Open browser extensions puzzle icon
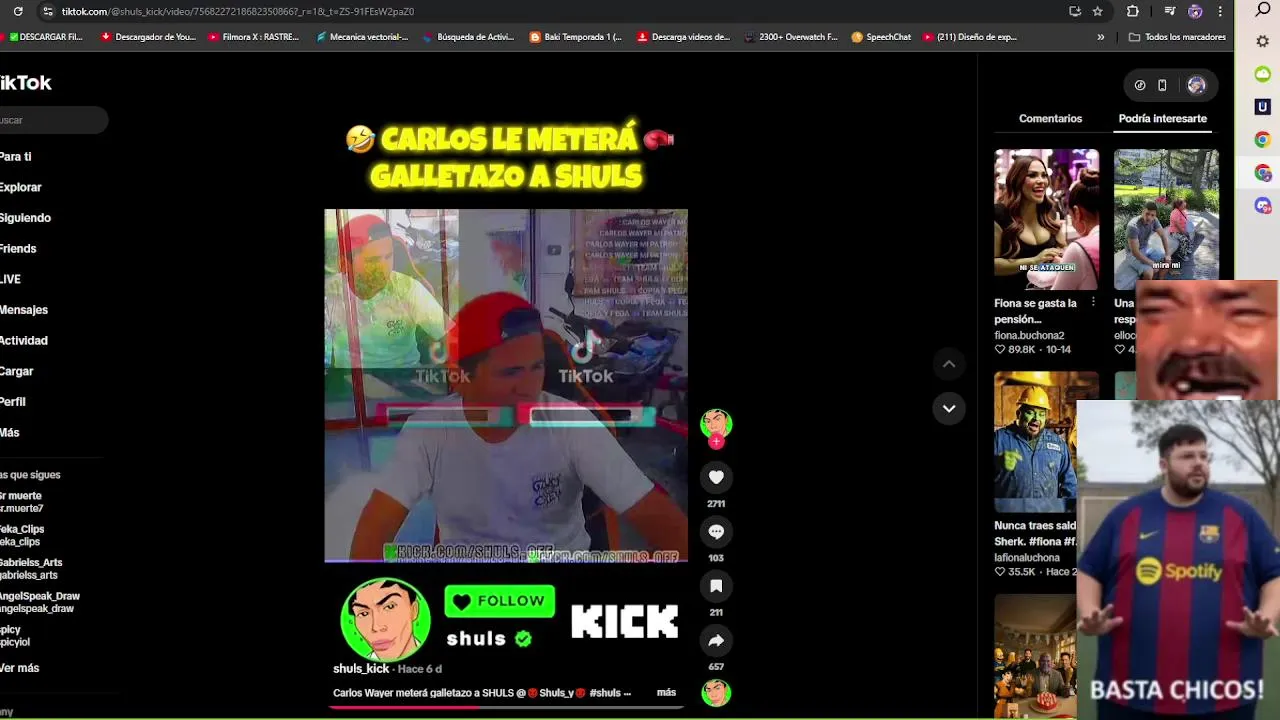Image resolution: width=1280 pixels, height=720 pixels. pos(1133,11)
